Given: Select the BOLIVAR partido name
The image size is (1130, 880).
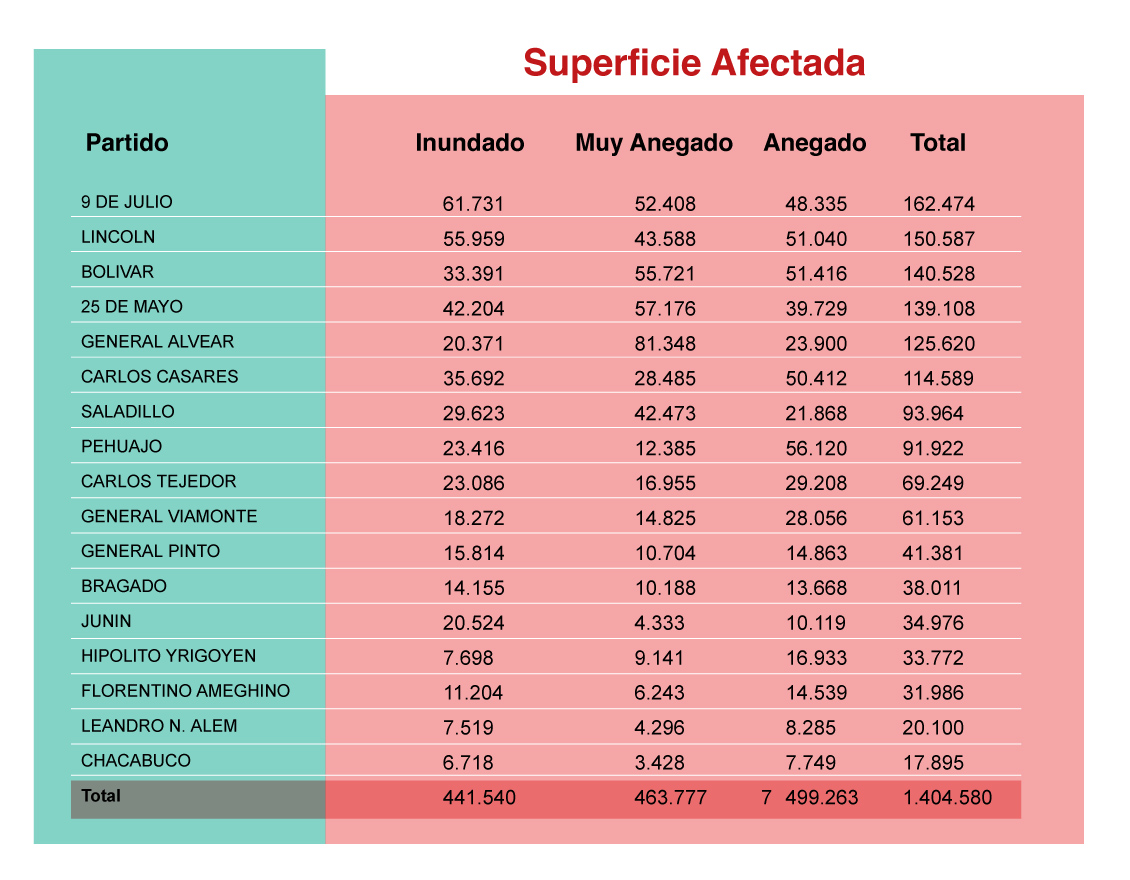Looking at the screenshot, I should (x=117, y=272).
